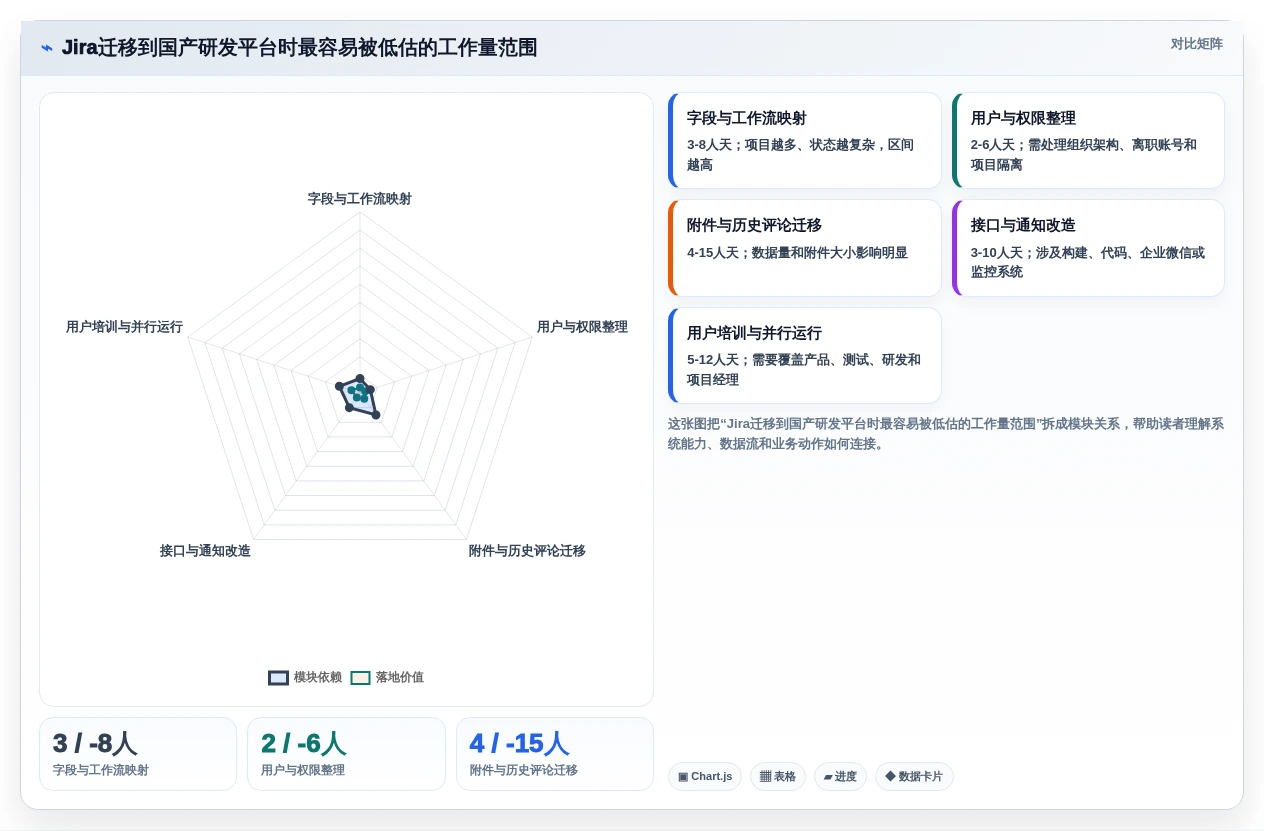Open the 附件与历史评论迁移 card
Image resolution: width=1264 pixels, height=831 pixels.
tap(804, 248)
